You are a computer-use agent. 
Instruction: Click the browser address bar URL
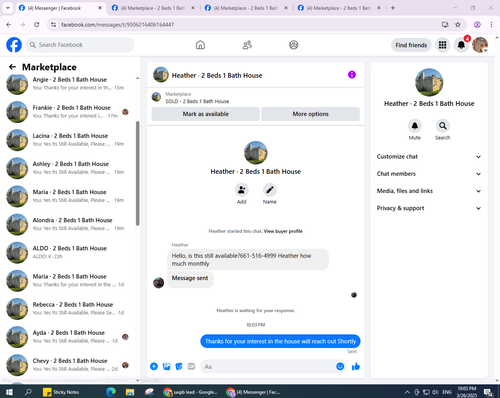(x=117, y=24)
